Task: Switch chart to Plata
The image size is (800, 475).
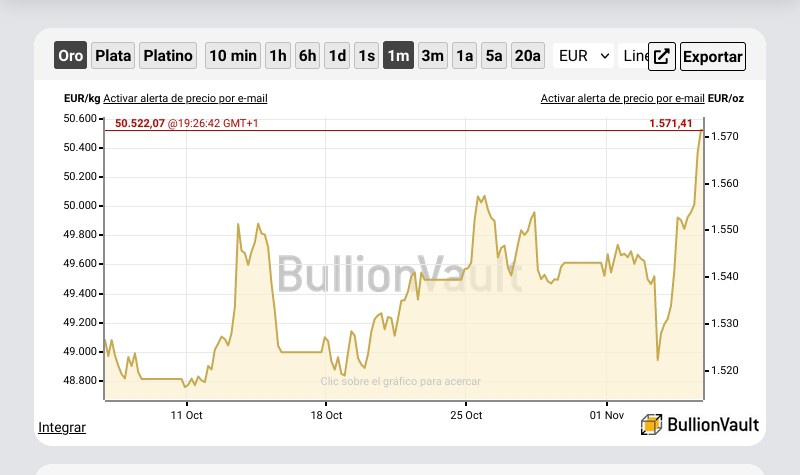Action: [x=113, y=55]
